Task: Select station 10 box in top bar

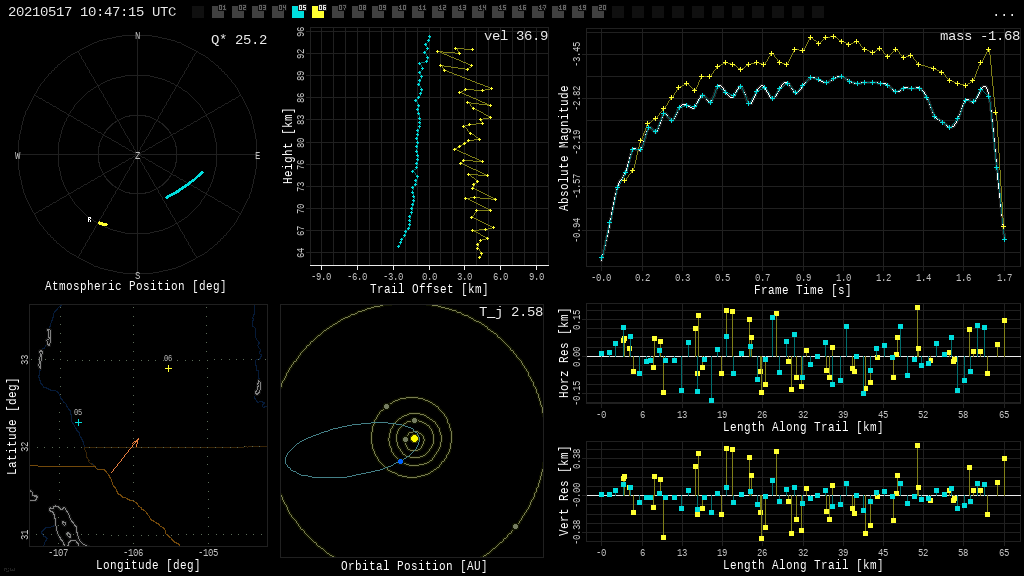Action: (x=398, y=12)
